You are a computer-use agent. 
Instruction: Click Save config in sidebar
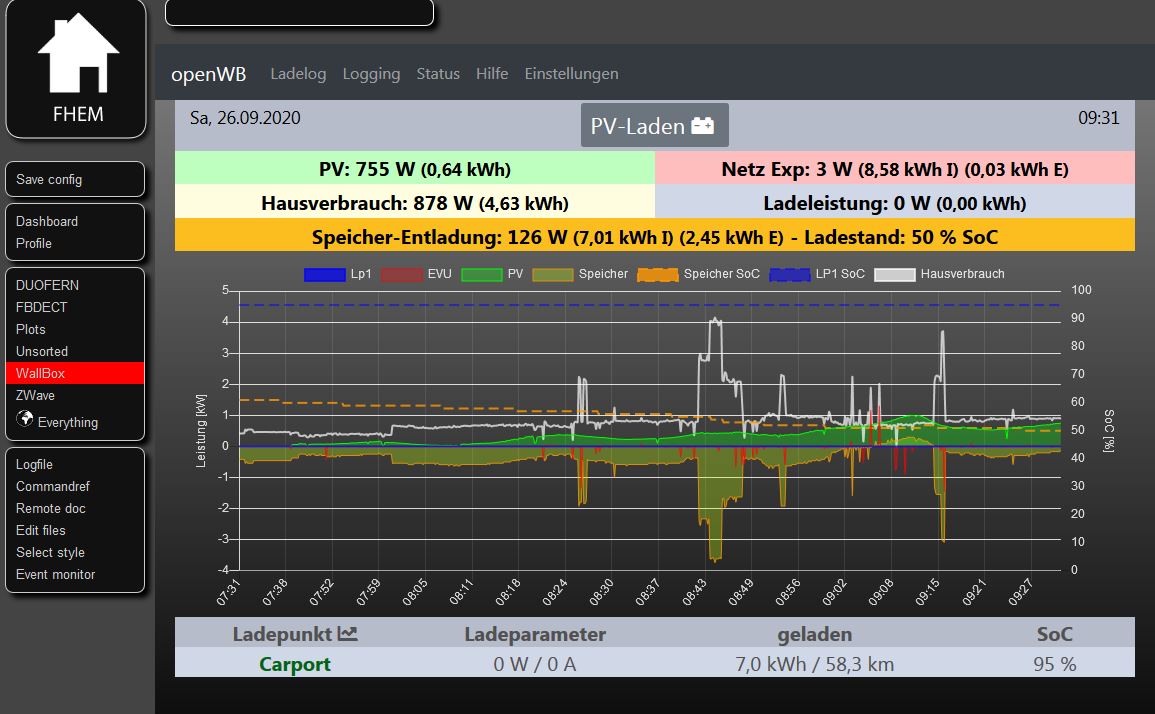pyautogui.click(x=49, y=180)
